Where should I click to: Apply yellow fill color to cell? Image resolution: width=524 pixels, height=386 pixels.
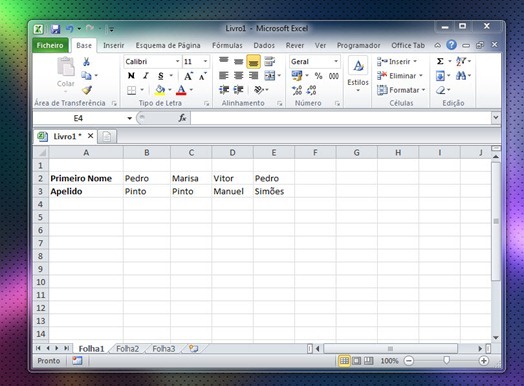[160, 90]
